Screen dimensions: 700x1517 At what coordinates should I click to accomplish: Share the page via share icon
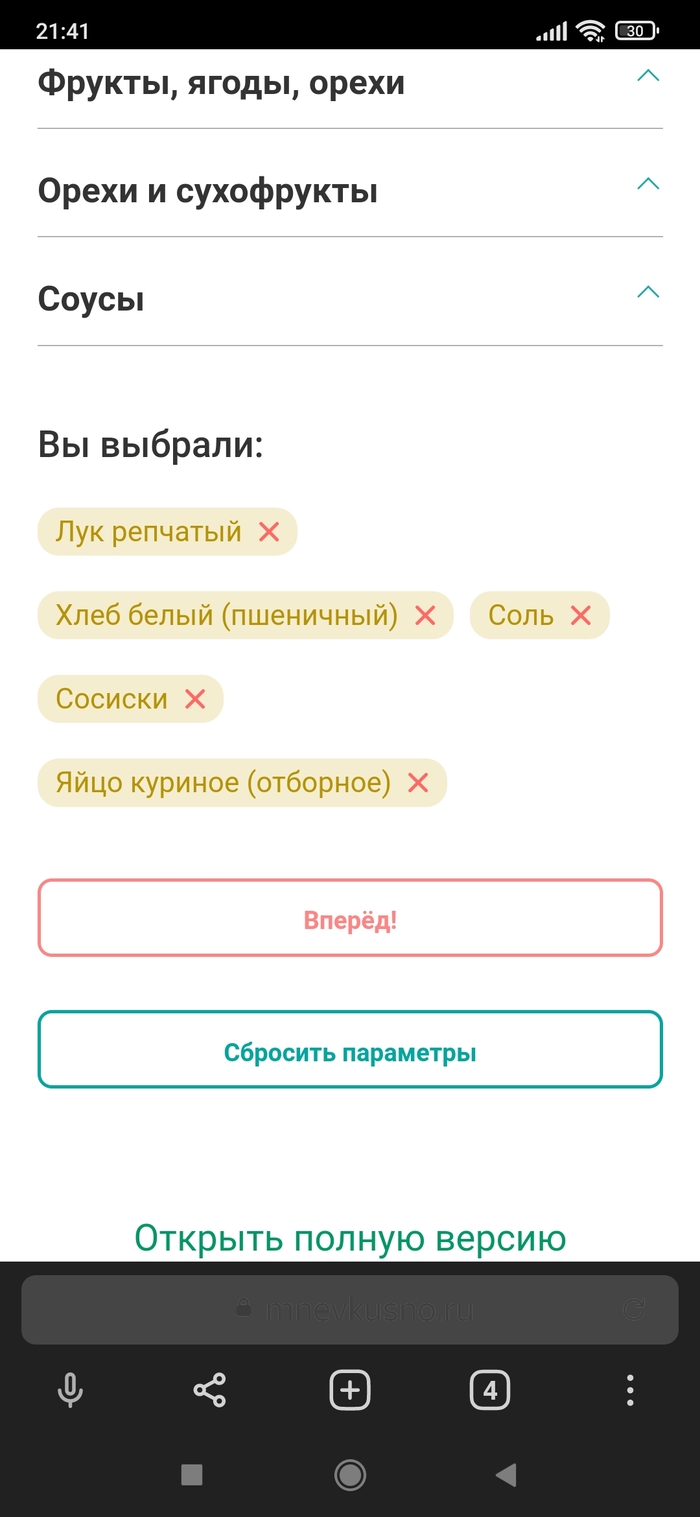coord(209,1390)
